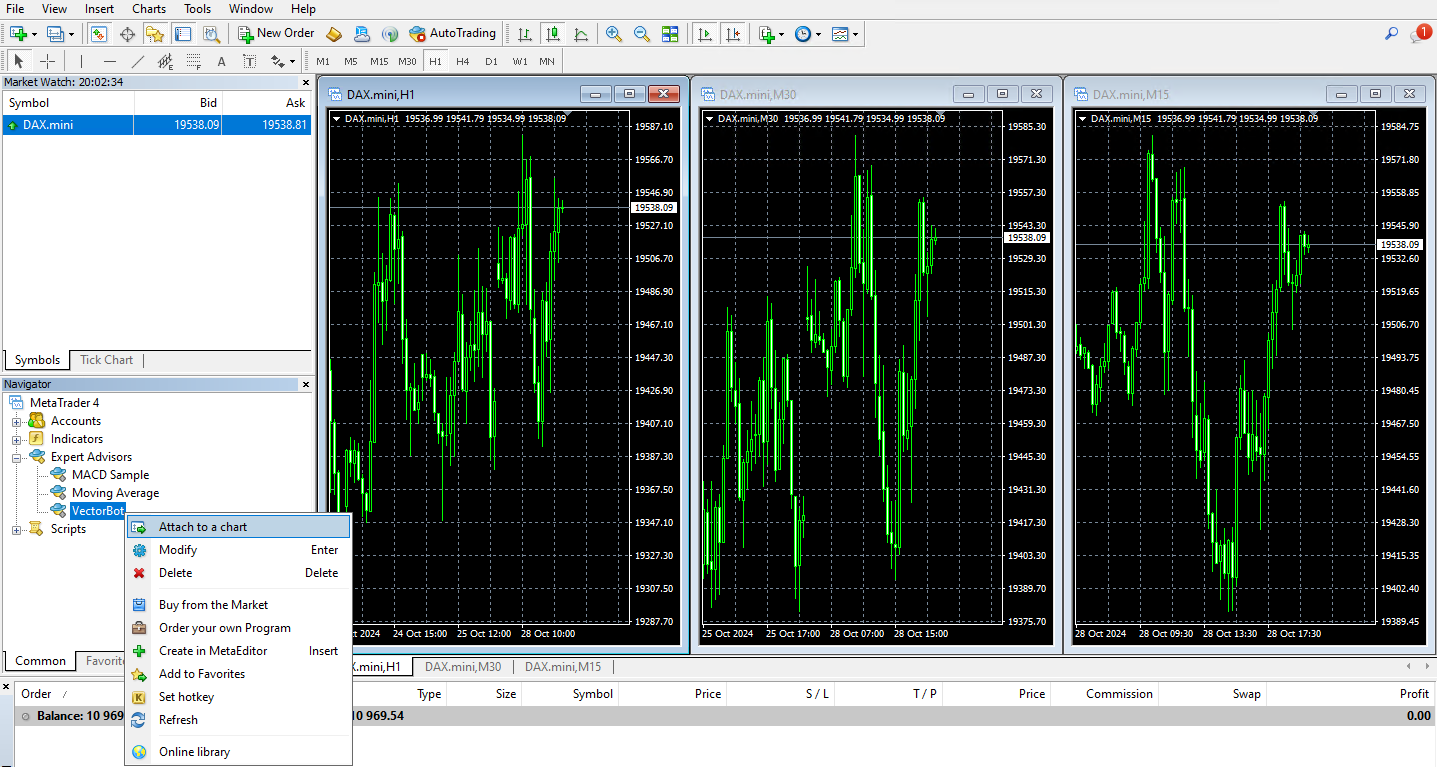Open the Data Window crosshair icon
The height and width of the screenshot is (767, 1437).
click(x=128, y=34)
